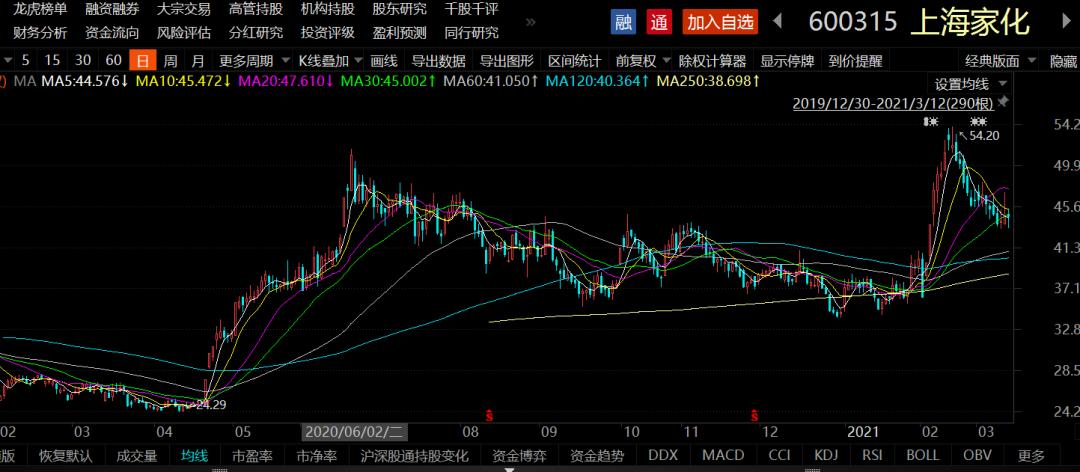Toggle 显示停牌 suspension display
1080x472 pixels.
(787, 61)
